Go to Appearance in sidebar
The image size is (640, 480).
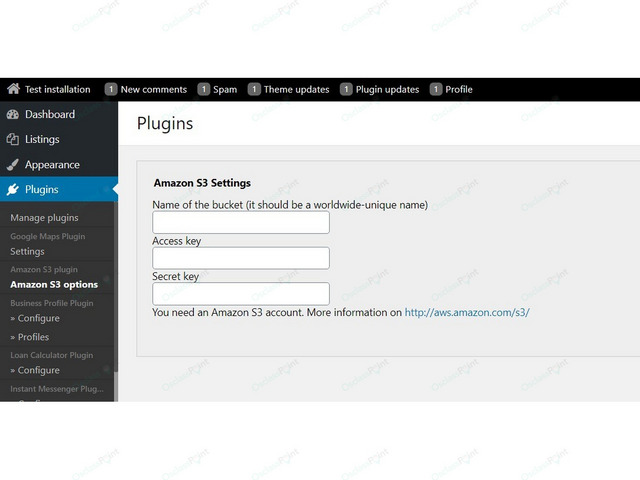click(x=52, y=165)
